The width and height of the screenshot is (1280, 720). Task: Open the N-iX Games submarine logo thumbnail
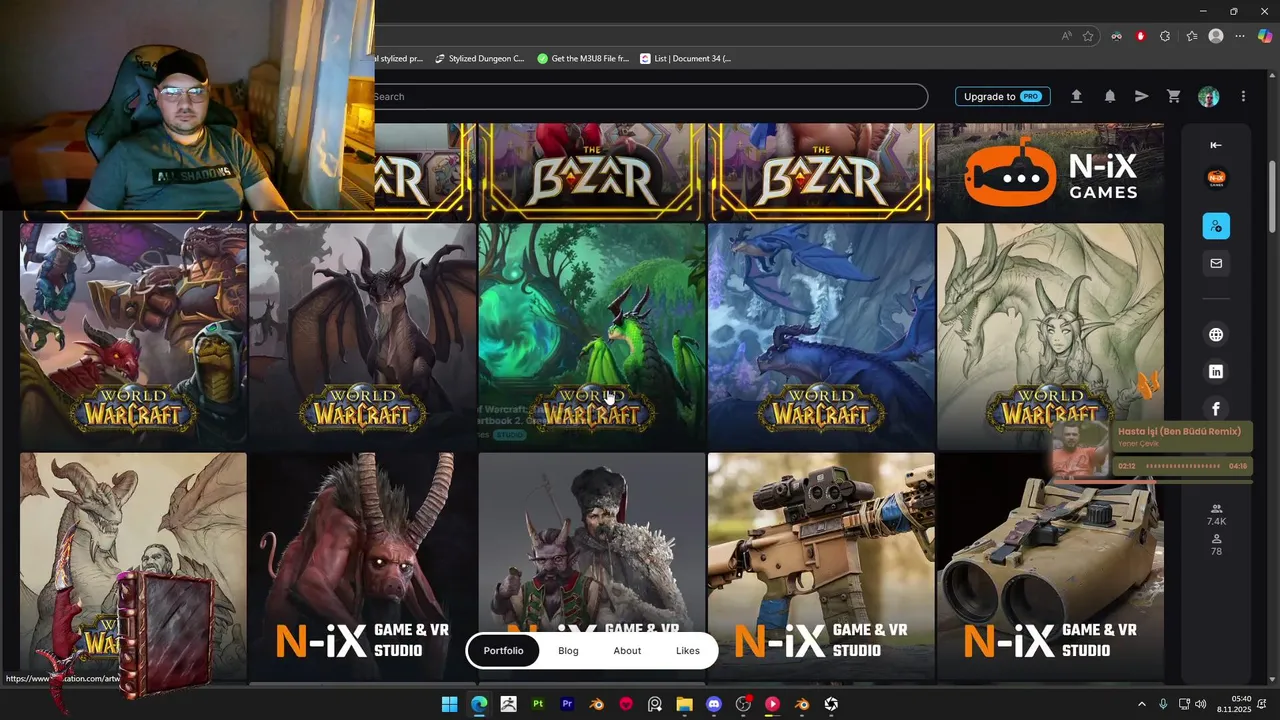tap(1050, 172)
